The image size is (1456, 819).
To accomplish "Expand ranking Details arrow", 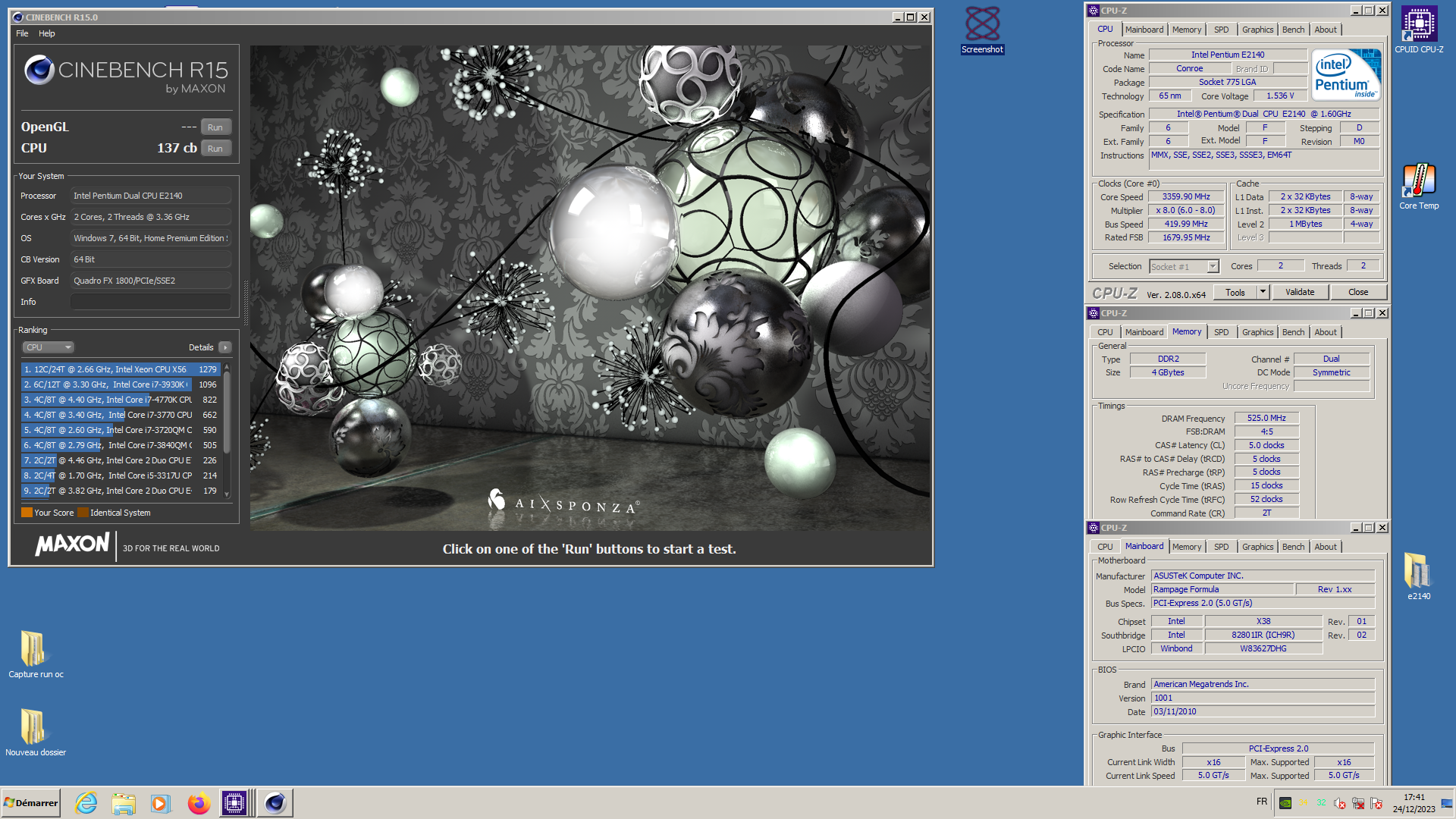I will click(224, 347).
